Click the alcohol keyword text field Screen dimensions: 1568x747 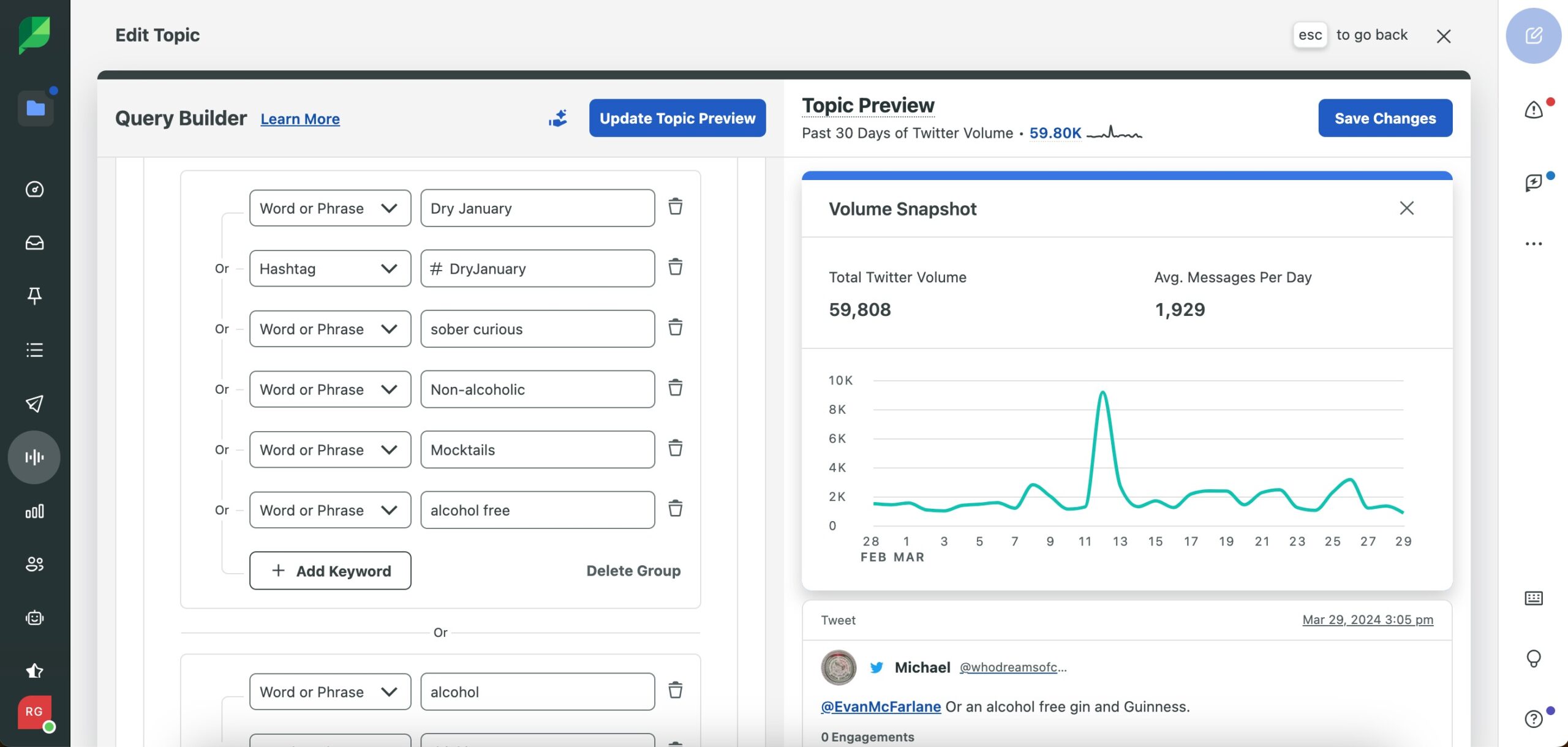tap(537, 692)
